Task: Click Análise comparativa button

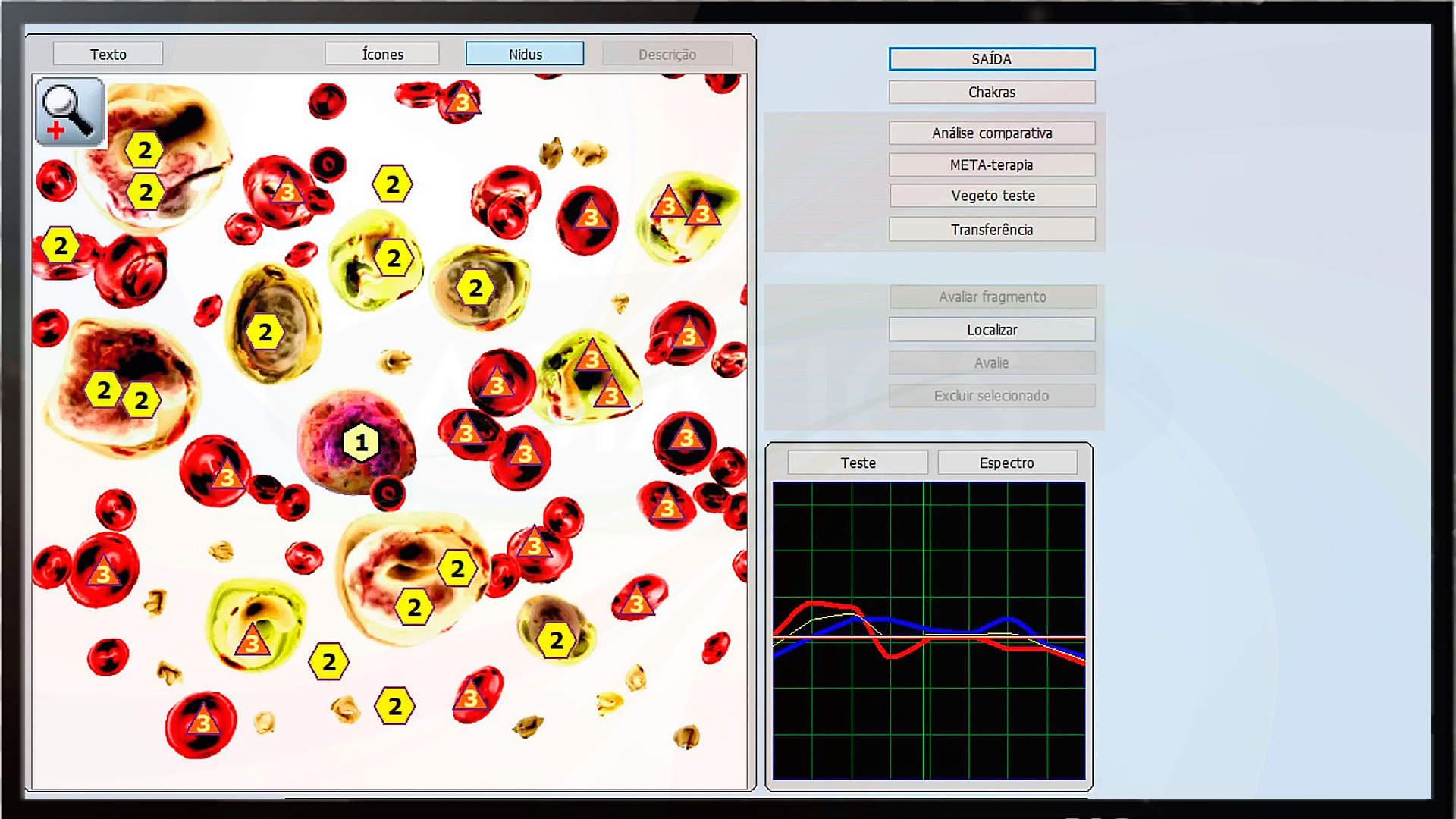Action: (x=991, y=133)
